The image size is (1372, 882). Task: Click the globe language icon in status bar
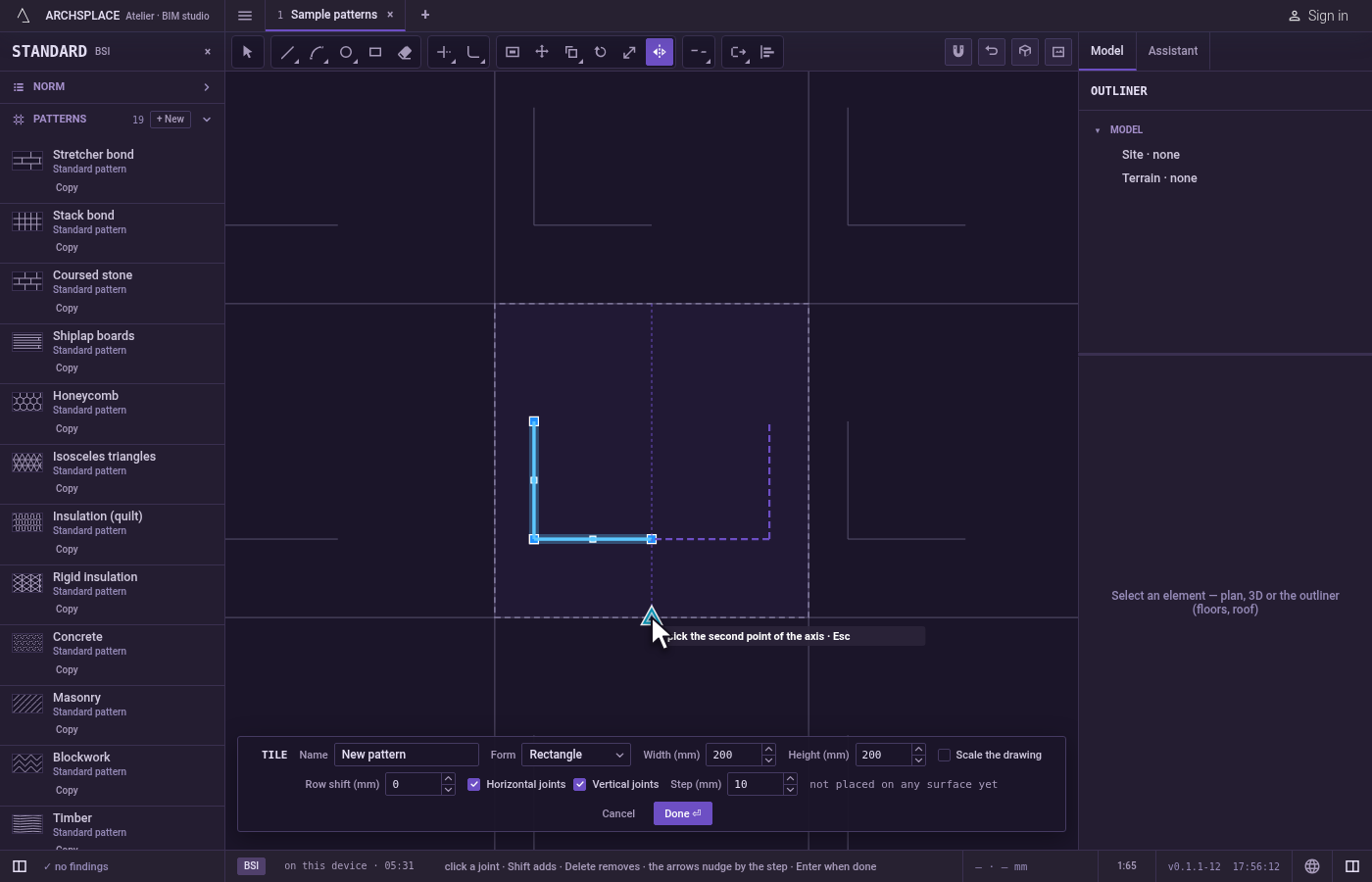1312,866
